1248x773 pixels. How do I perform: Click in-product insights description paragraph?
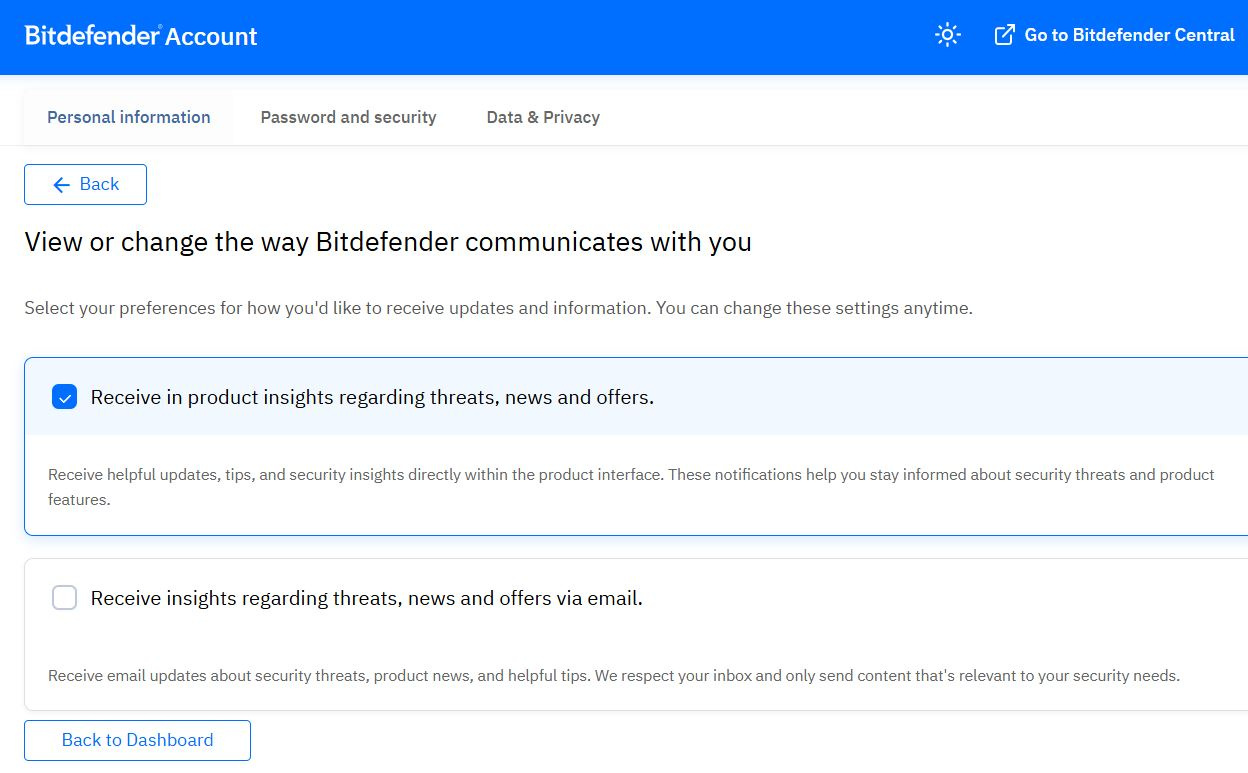click(631, 487)
